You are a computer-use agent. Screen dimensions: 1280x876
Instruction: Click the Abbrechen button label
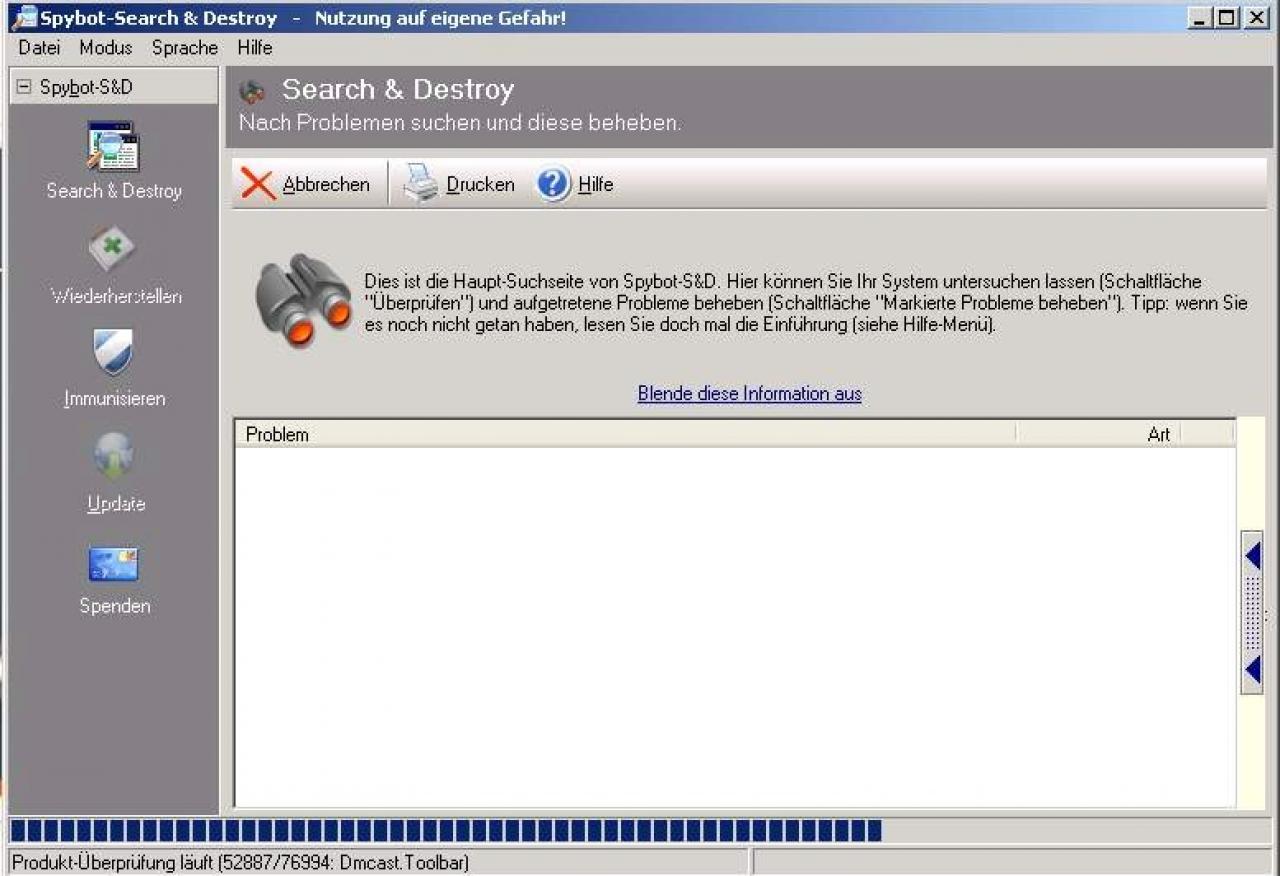point(326,185)
